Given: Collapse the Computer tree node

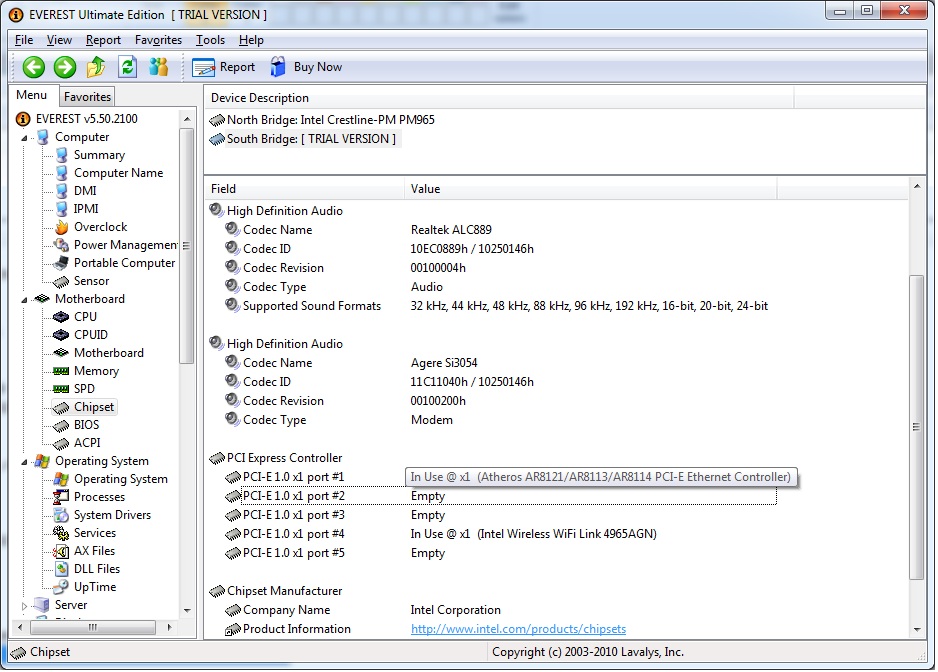Looking at the screenshot, I should pyautogui.click(x=24, y=138).
